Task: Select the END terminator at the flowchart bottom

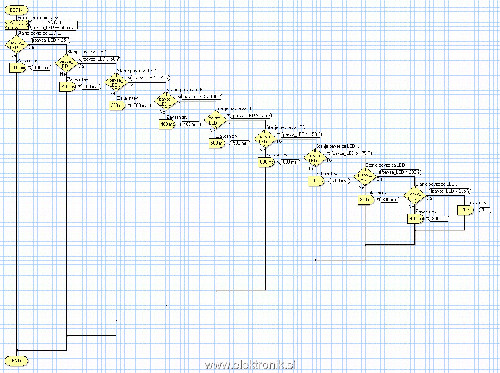Action: click(x=16, y=361)
